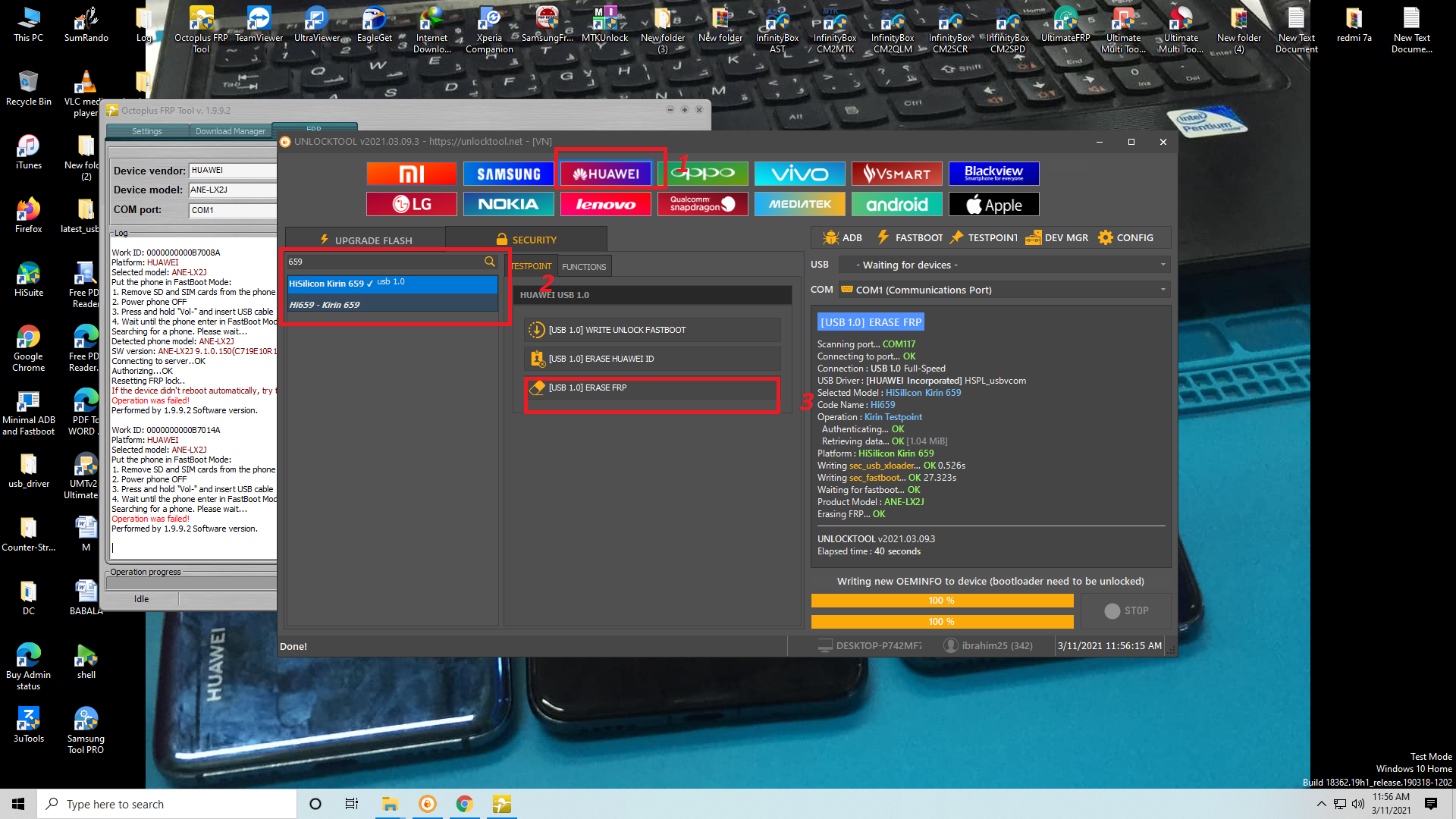Open Samsung Tool PRO shortcut
1456x819 pixels.
click(x=86, y=731)
